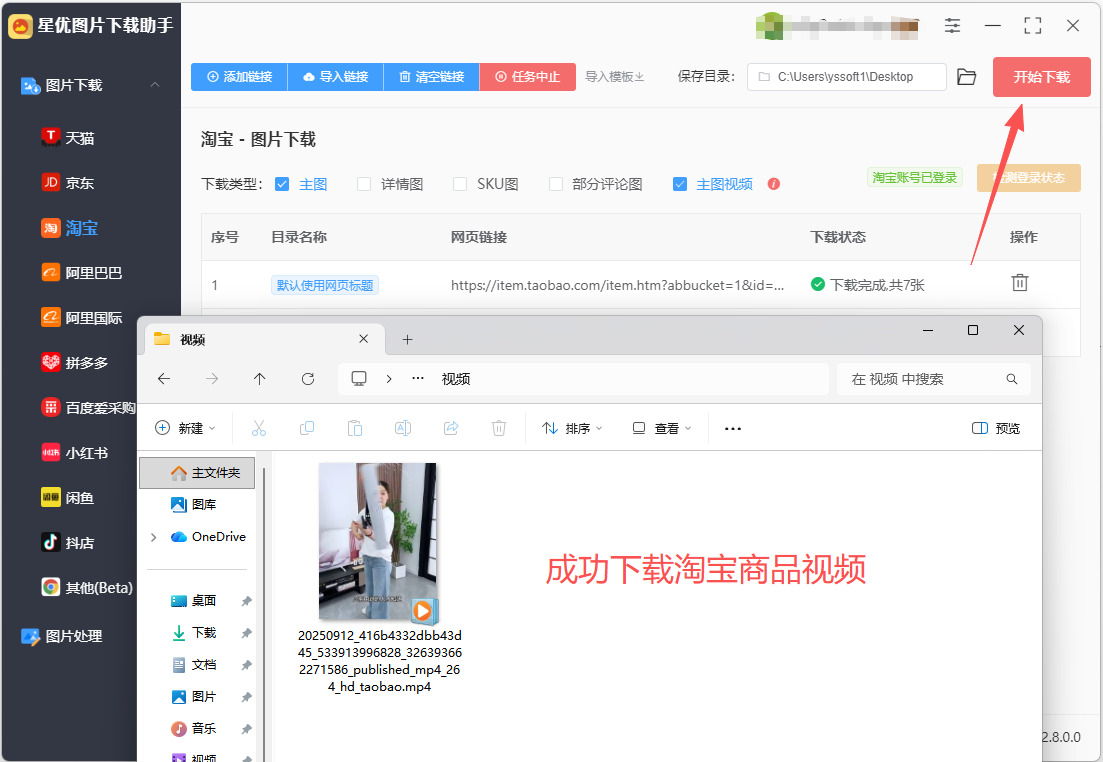Collapse the 图片下载 sidebar section
1103x762 pixels.
coord(155,85)
